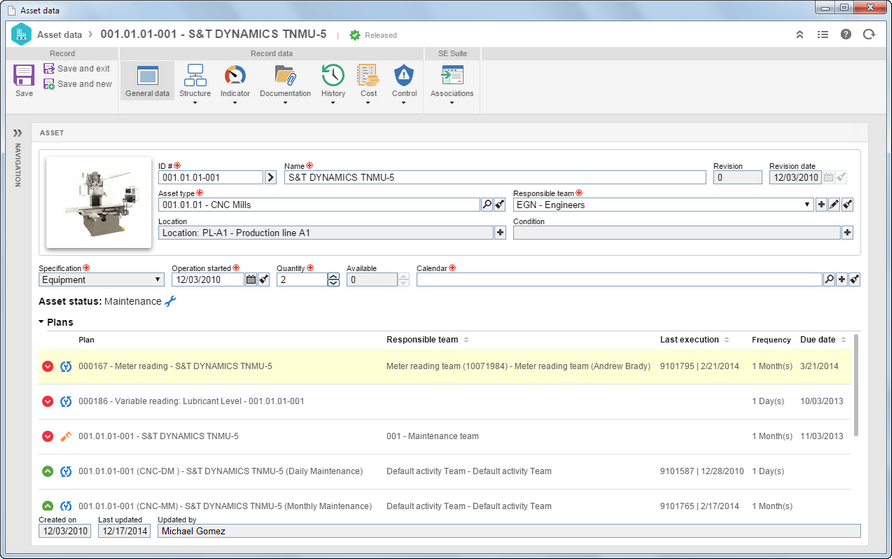Click the Revision field
The width and height of the screenshot is (892, 559).
(x=737, y=177)
